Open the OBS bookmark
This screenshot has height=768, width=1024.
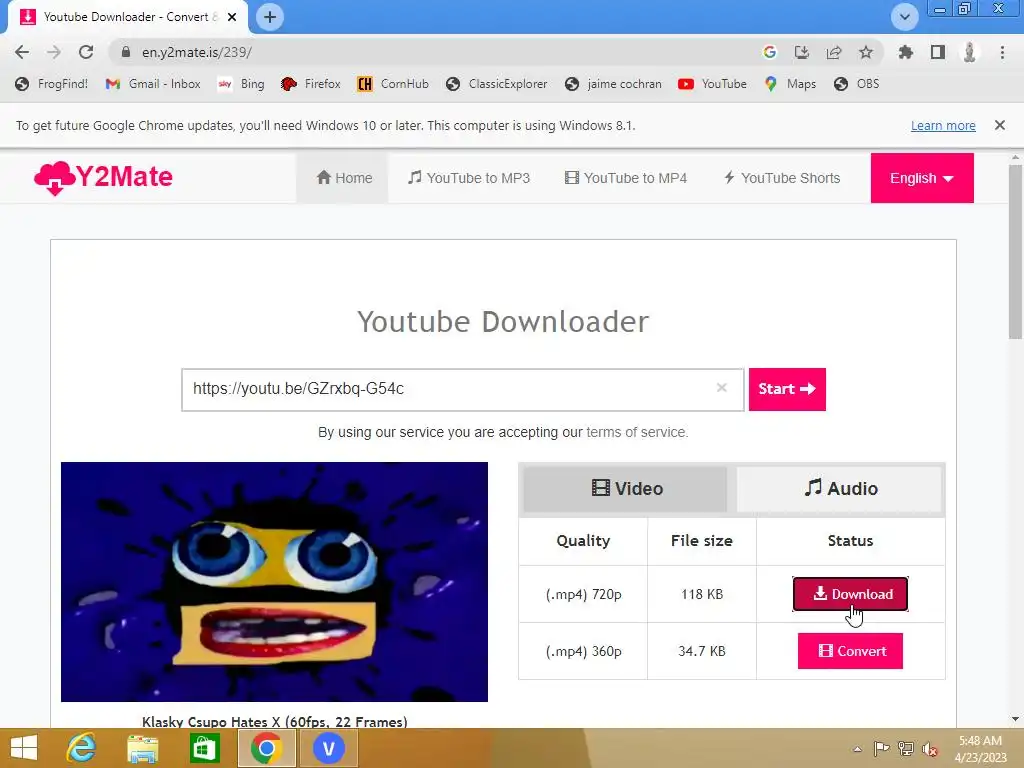[857, 84]
